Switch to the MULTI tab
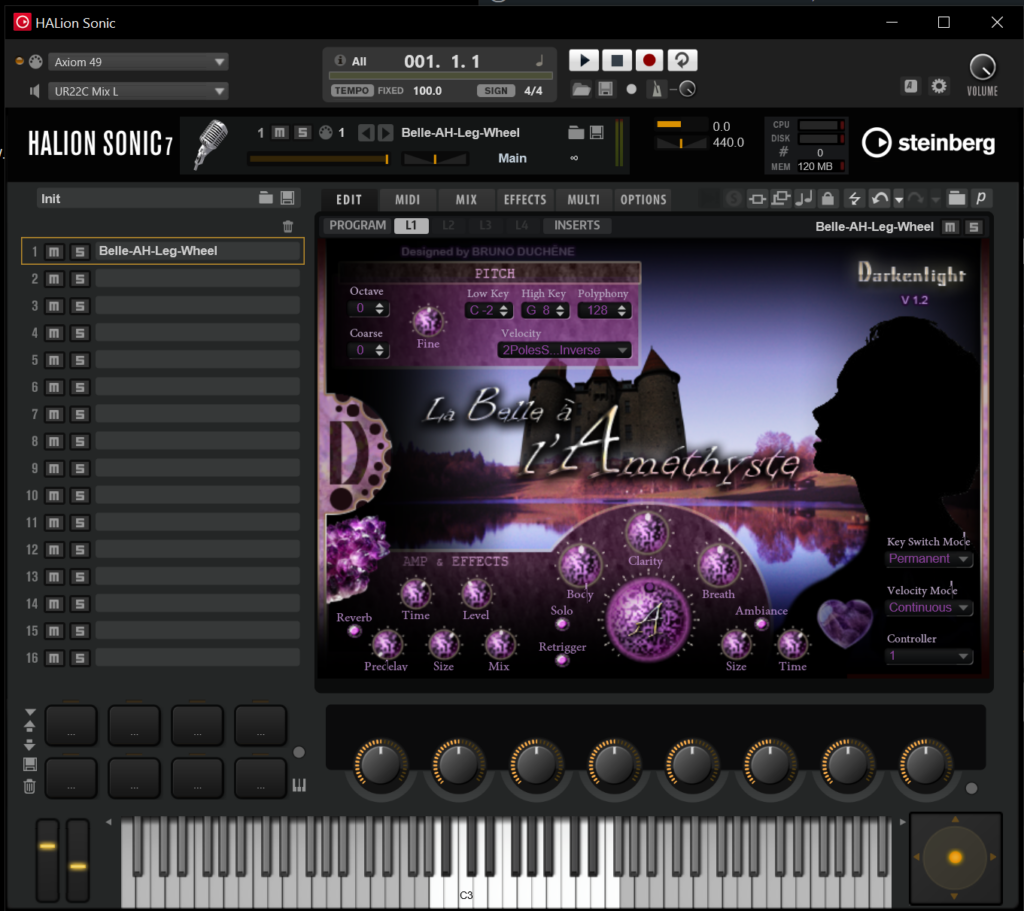The height and width of the screenshot is (911, 1024). pos(583,199)
